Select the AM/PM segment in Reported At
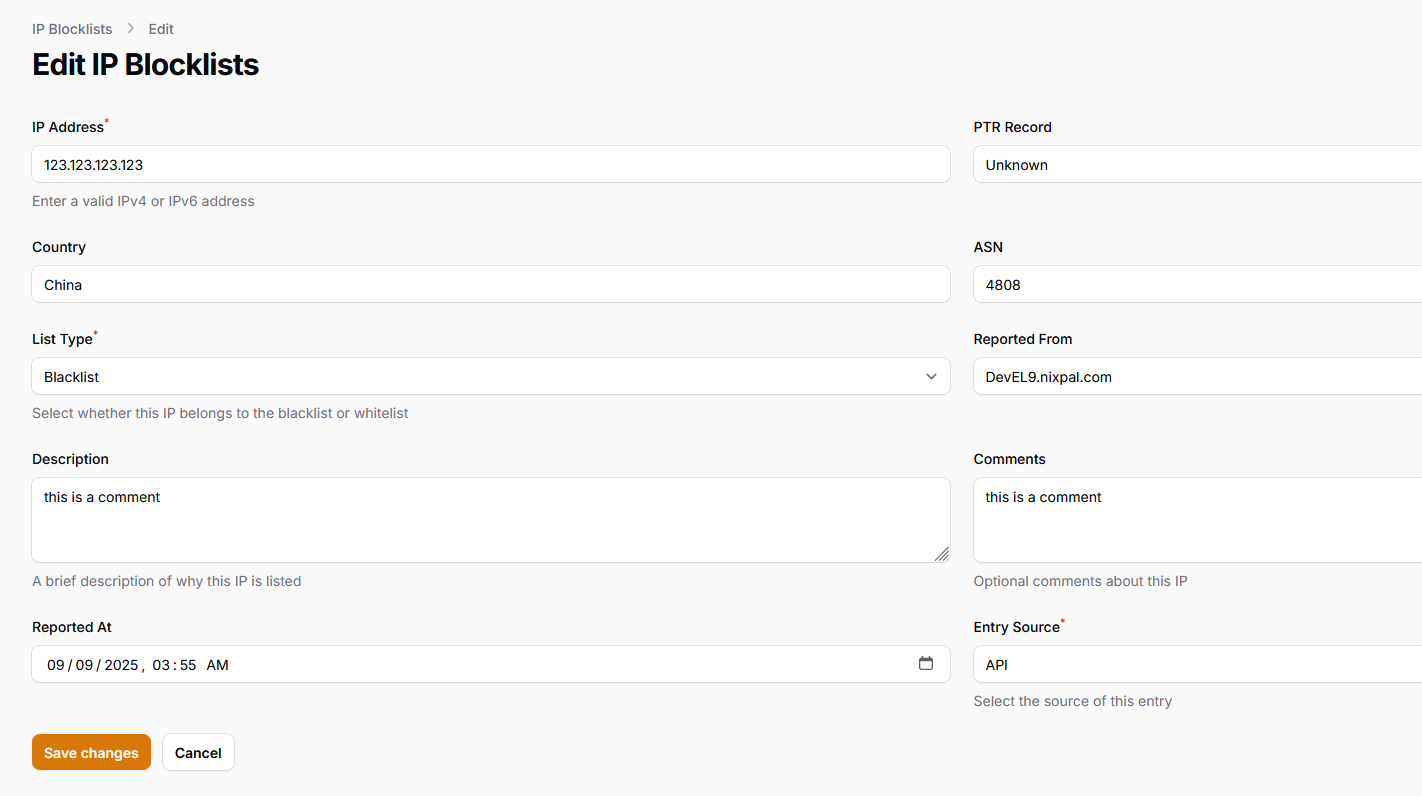The width and height of the screenshot is (1422, 796). point(217,665)
